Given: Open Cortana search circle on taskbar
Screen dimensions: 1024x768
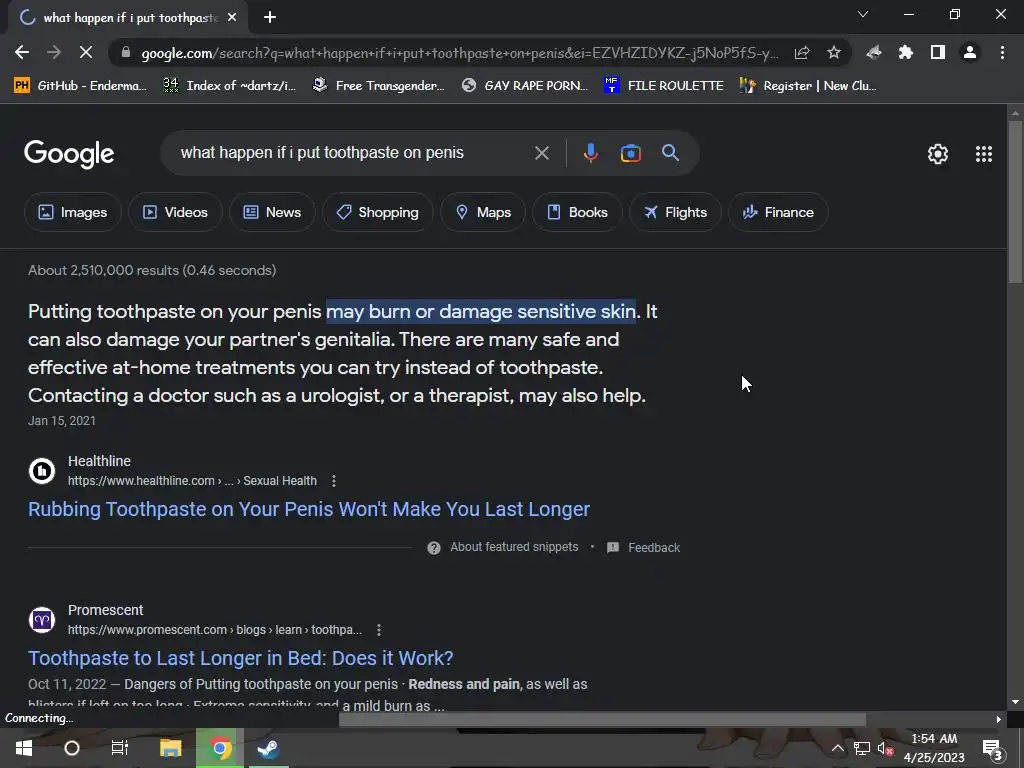Looking at the screenshot, I should pyautogui.click(x=72, y=748).
